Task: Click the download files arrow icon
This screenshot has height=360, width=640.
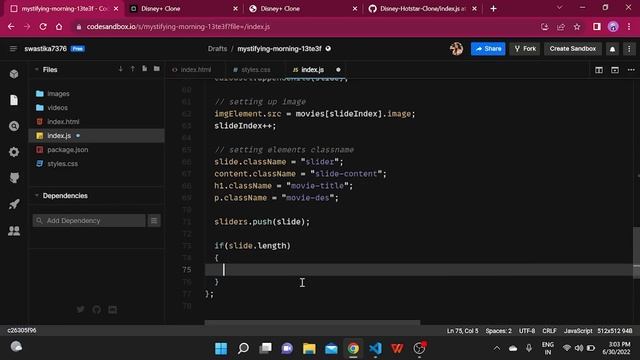Action: click(x=120, y=69)
